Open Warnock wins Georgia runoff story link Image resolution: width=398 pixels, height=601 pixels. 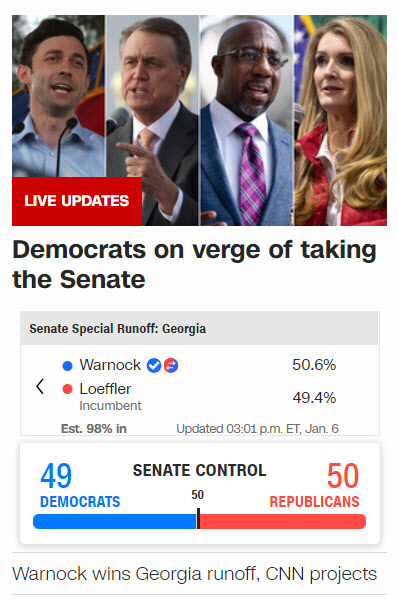194,574
